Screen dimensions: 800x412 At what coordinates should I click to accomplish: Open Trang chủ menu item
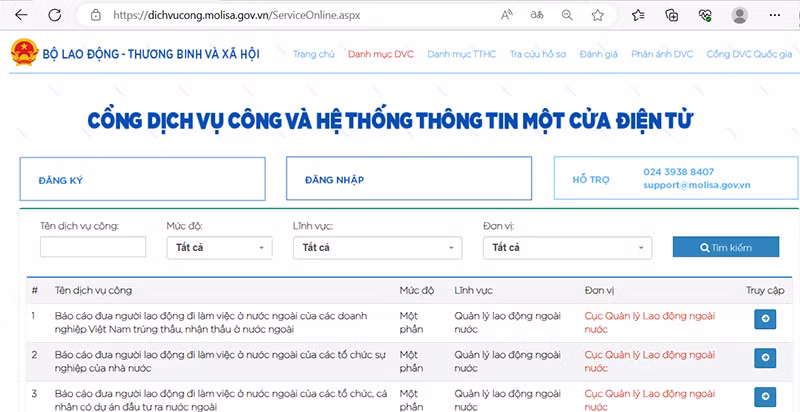pyautogui.click(x=314, y=55)
